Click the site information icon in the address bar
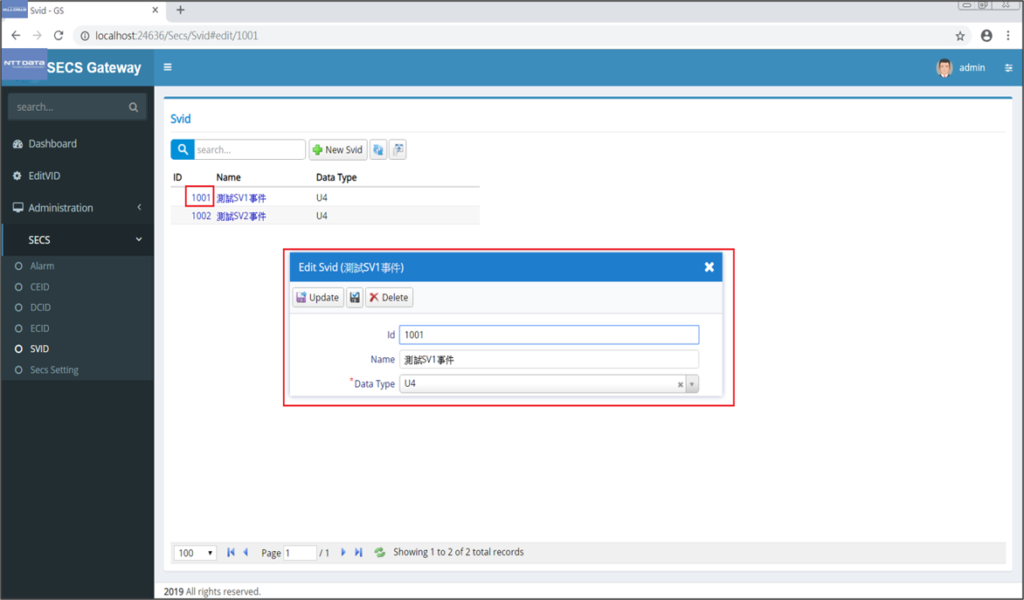Screen dimensions: 1024x600 tap(85, 36)
